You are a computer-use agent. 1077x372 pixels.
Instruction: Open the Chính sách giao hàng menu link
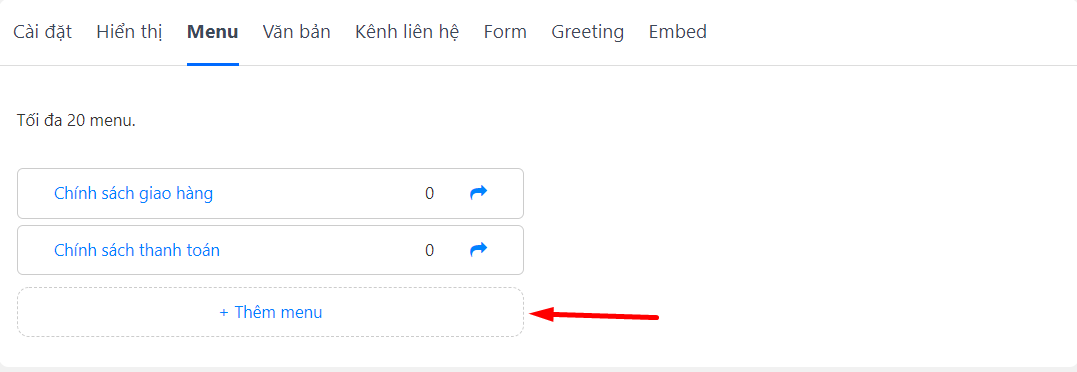pyautogui.click(x=133, y=194)
